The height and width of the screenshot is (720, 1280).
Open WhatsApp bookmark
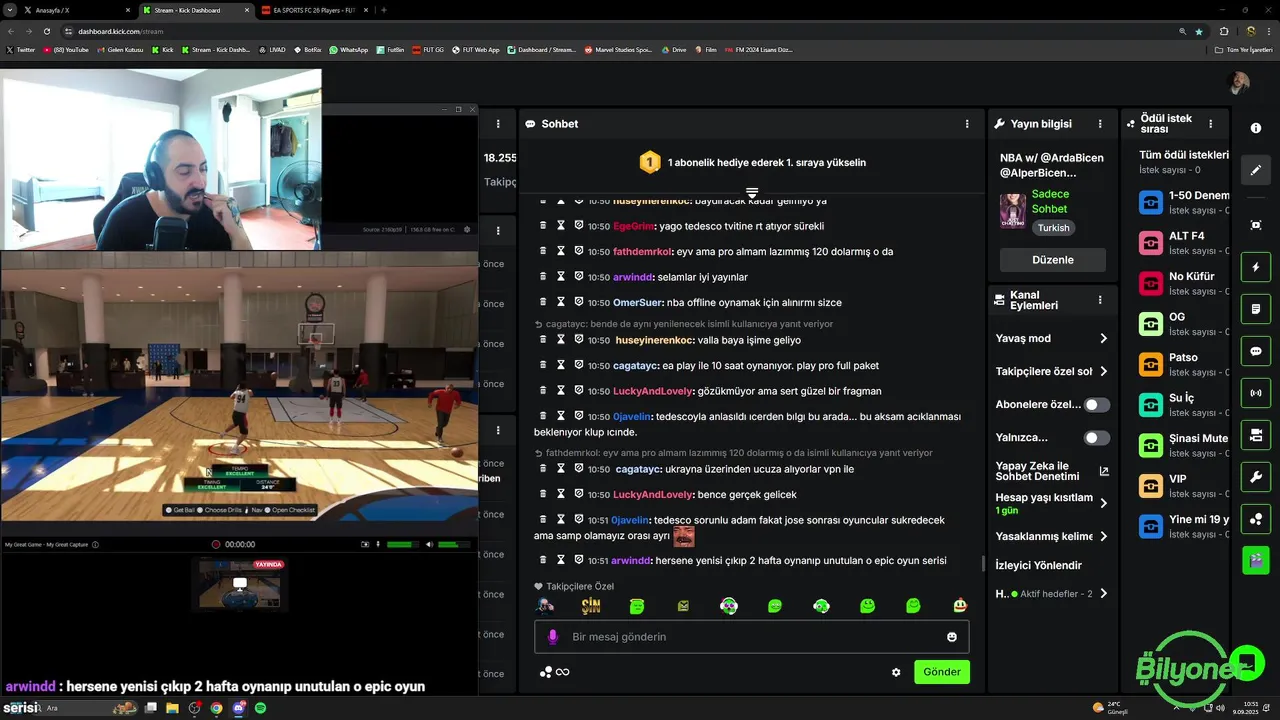349,49
